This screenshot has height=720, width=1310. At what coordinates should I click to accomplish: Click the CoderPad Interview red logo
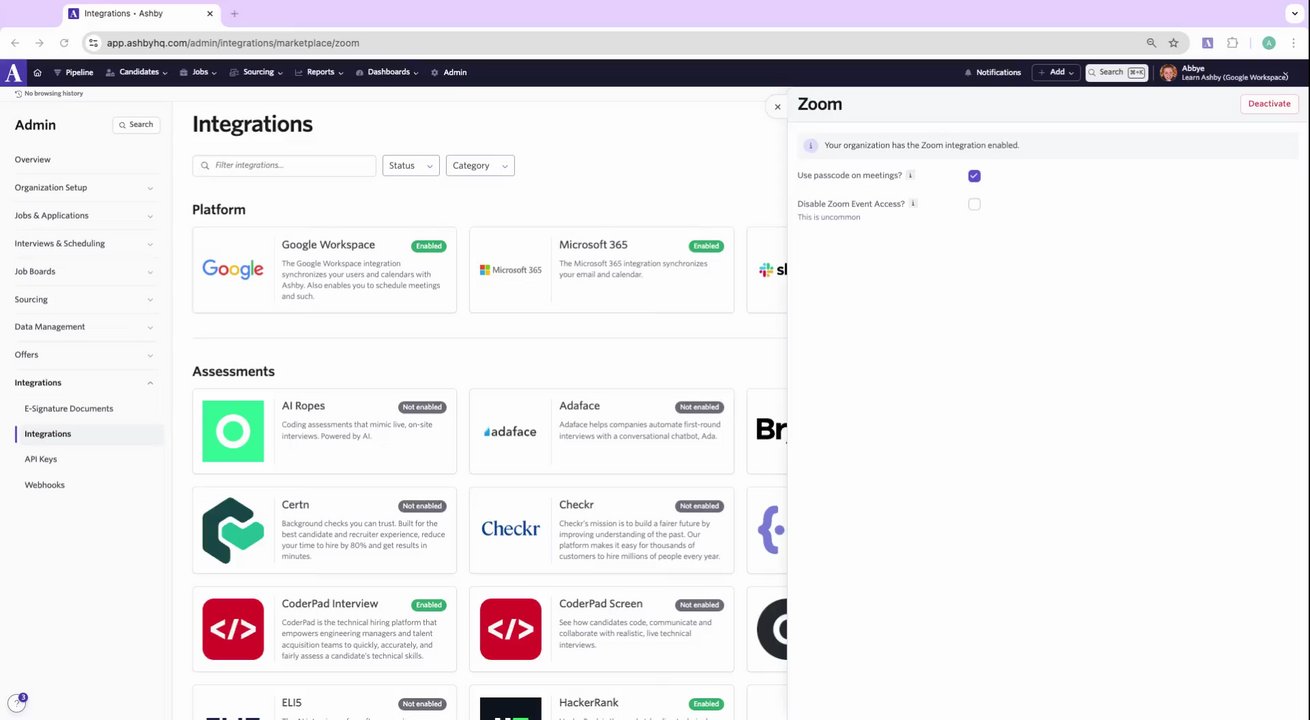[233, 629]
